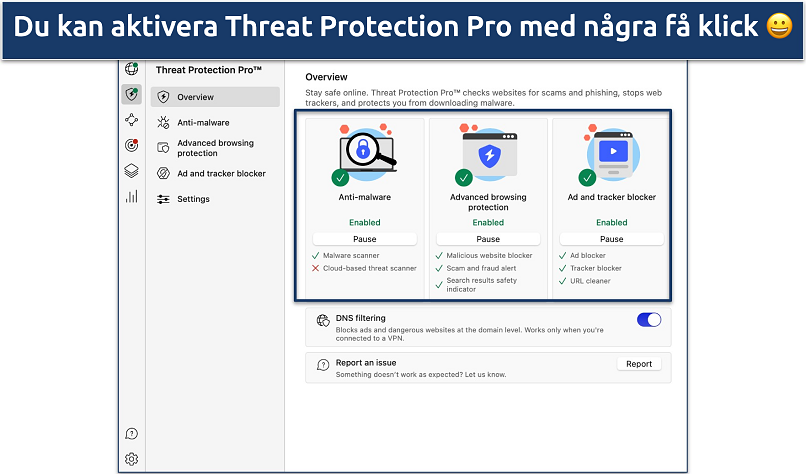Open Anti-malware from the left menu list
This screenshot has height=474, width=806.
[203, 123]
